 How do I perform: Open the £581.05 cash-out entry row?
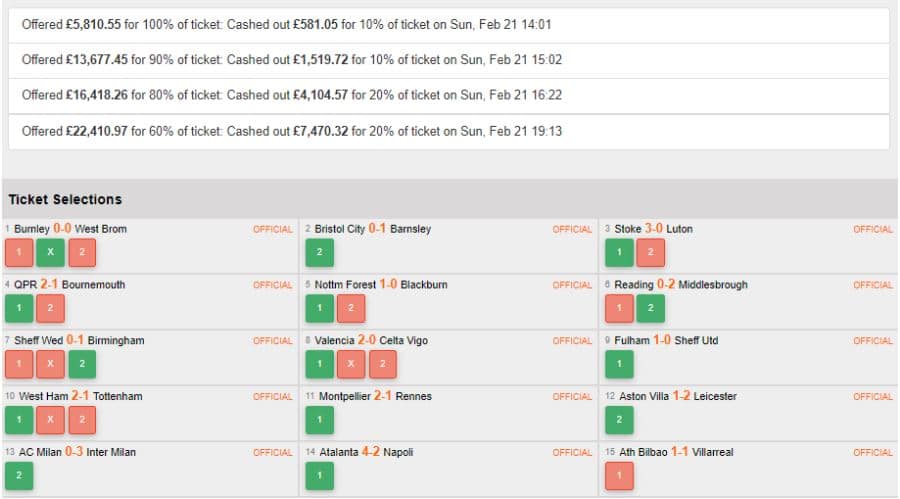[x=448, y=24]
